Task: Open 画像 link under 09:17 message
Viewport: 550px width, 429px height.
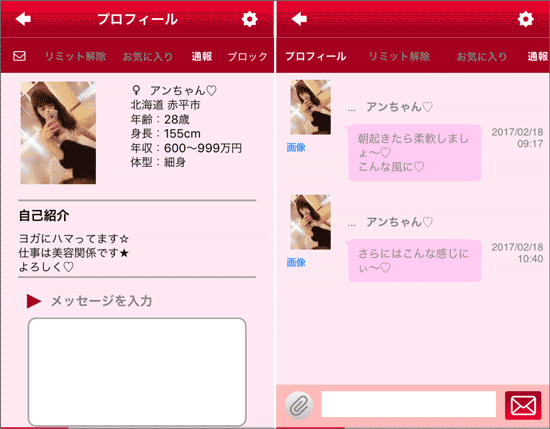Action: [x=296, y=147]
